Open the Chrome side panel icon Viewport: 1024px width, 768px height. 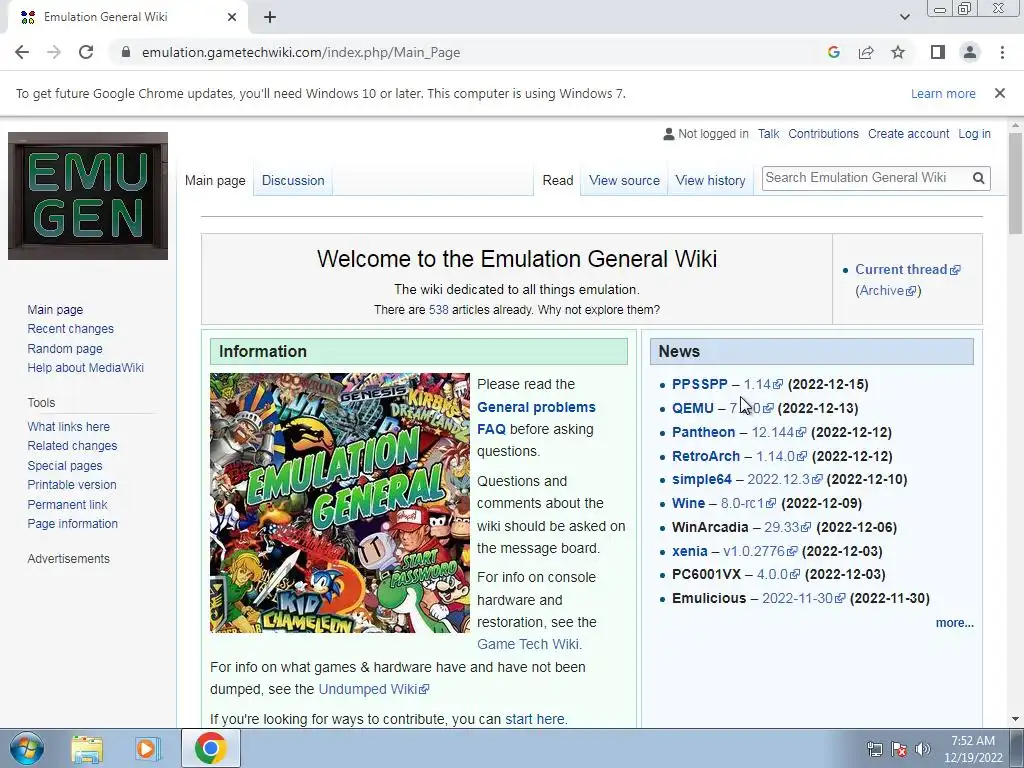point(938,52)
